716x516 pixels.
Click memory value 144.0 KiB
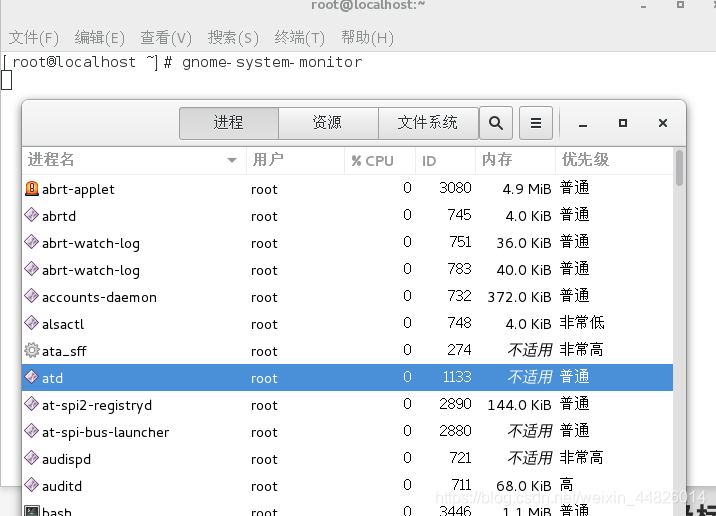point(519,405)
